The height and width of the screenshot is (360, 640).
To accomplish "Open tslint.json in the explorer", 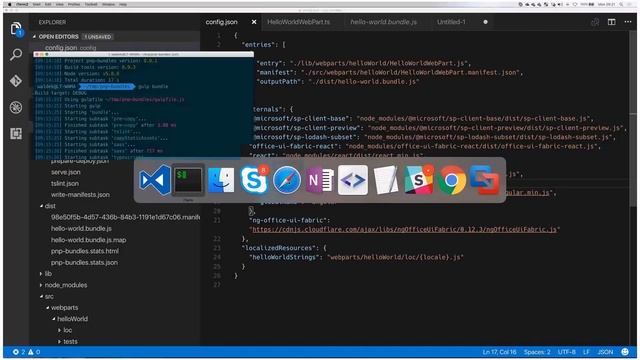I will point(65,184).
